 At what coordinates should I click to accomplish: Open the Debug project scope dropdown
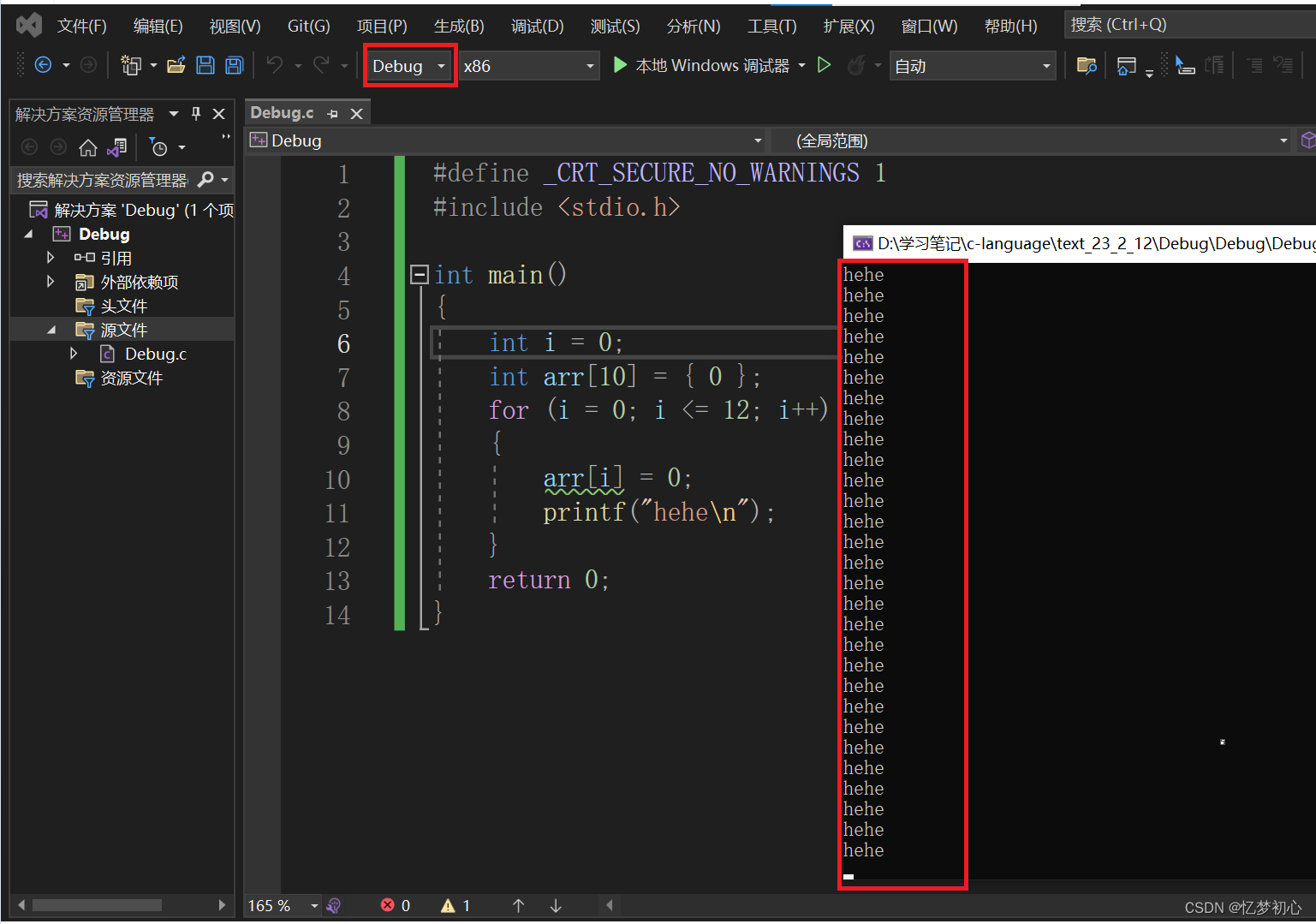click(x=506, y=140)
